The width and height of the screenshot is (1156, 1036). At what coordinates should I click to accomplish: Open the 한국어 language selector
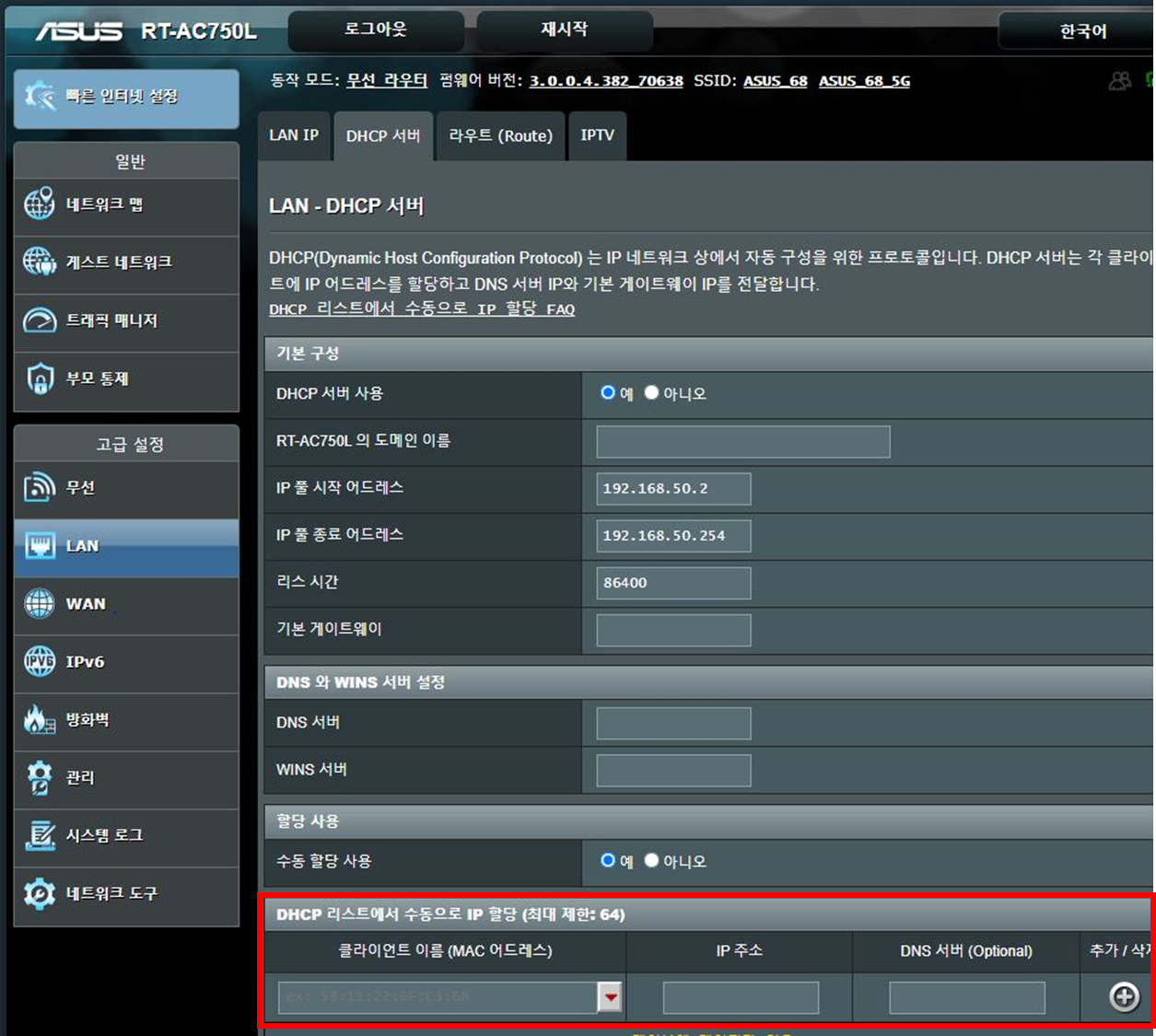1076,31
